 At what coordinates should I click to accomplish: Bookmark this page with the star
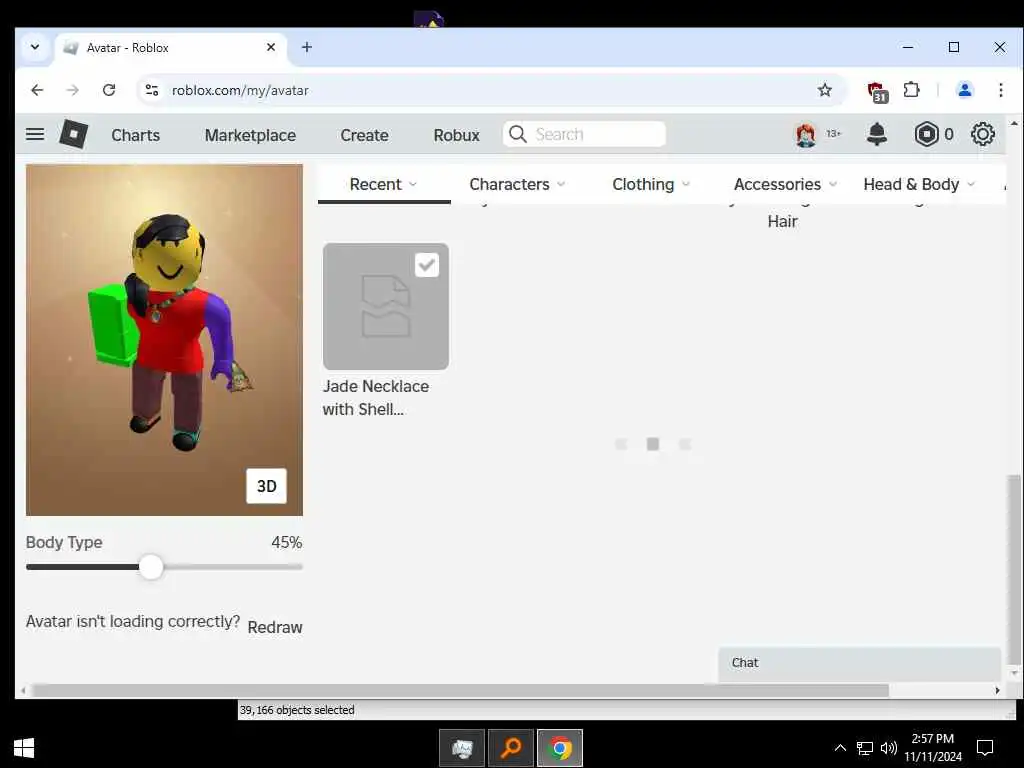pos(825,90)
